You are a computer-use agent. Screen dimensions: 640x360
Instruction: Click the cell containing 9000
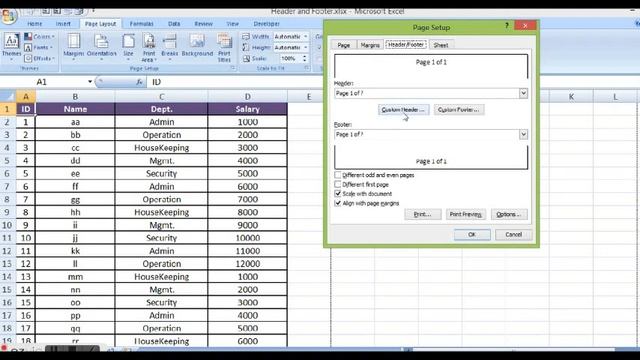(x=248, y=225)
